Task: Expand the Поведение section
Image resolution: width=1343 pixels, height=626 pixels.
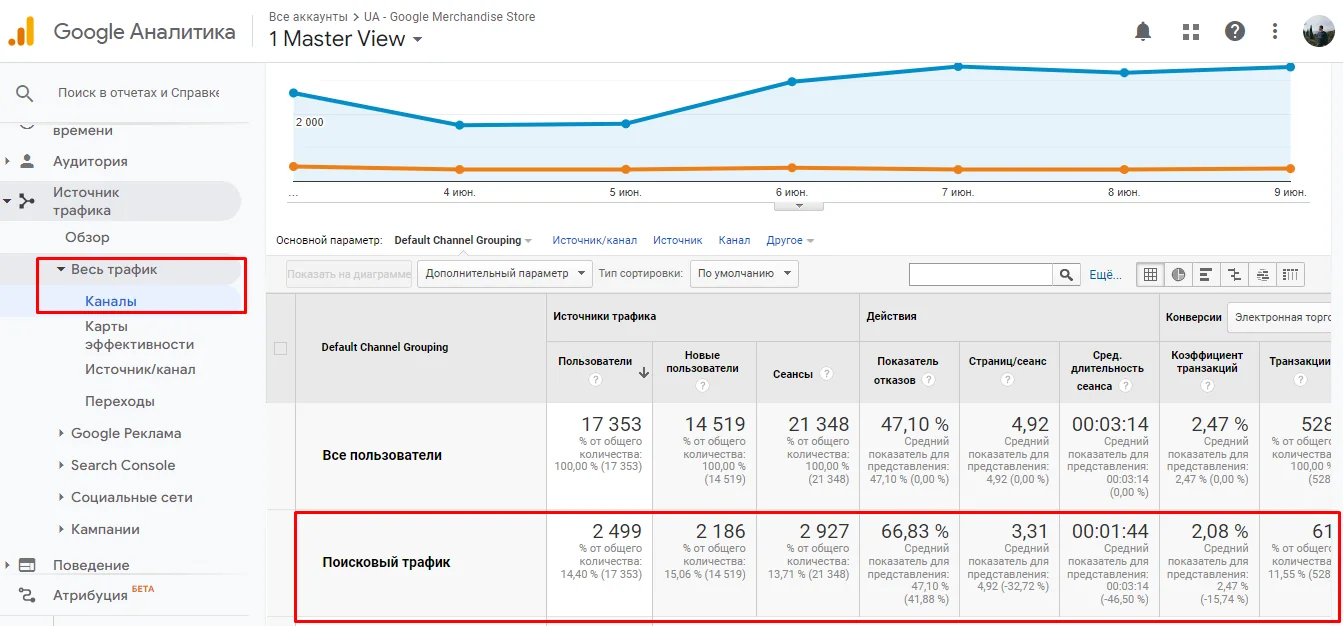Action: point(8,565)
